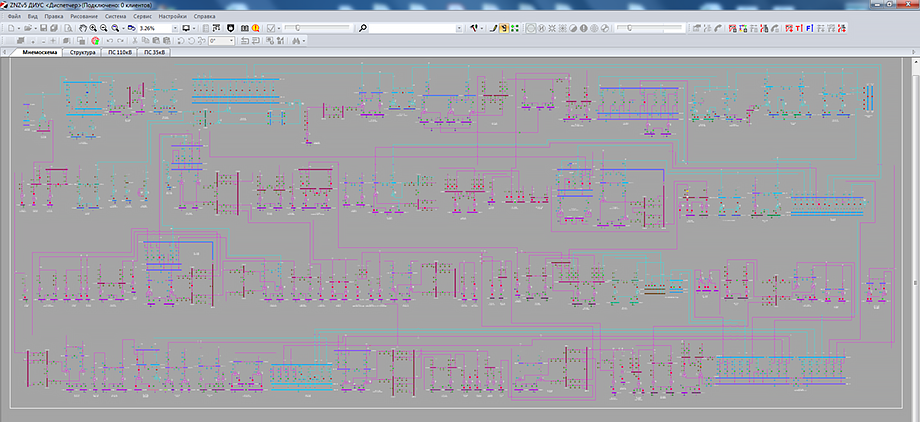Click the binoculars find icon

click(x=296, y=40)
